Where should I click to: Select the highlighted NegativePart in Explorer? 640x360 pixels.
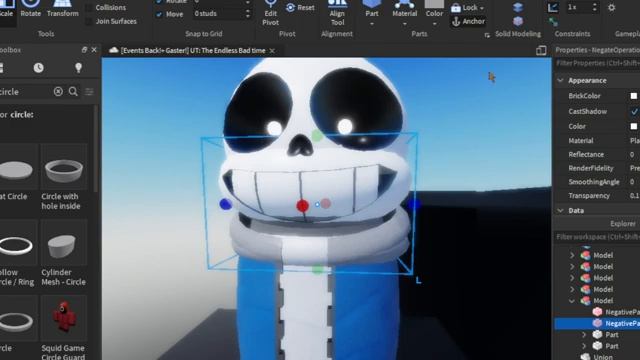[597, 323]
